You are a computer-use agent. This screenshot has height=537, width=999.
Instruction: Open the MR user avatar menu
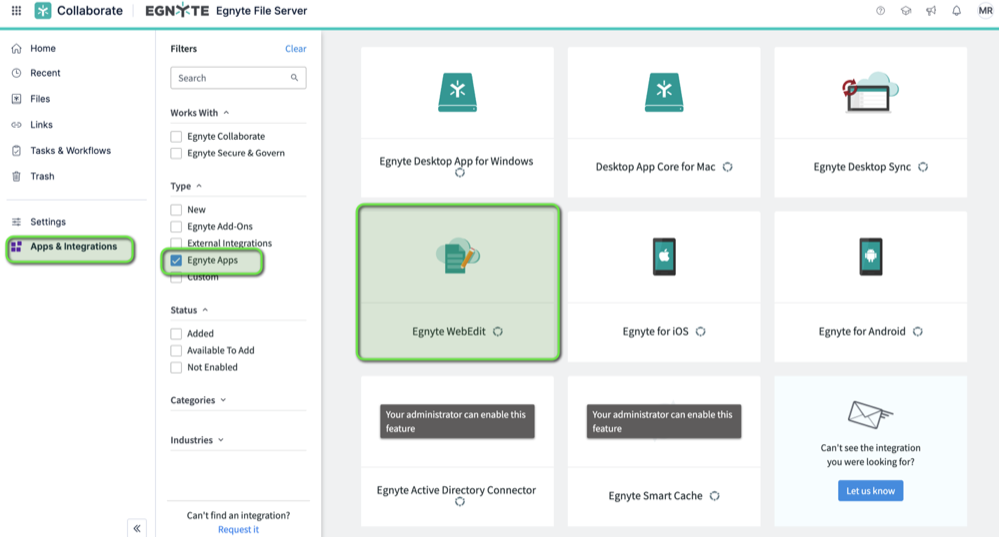985,11
